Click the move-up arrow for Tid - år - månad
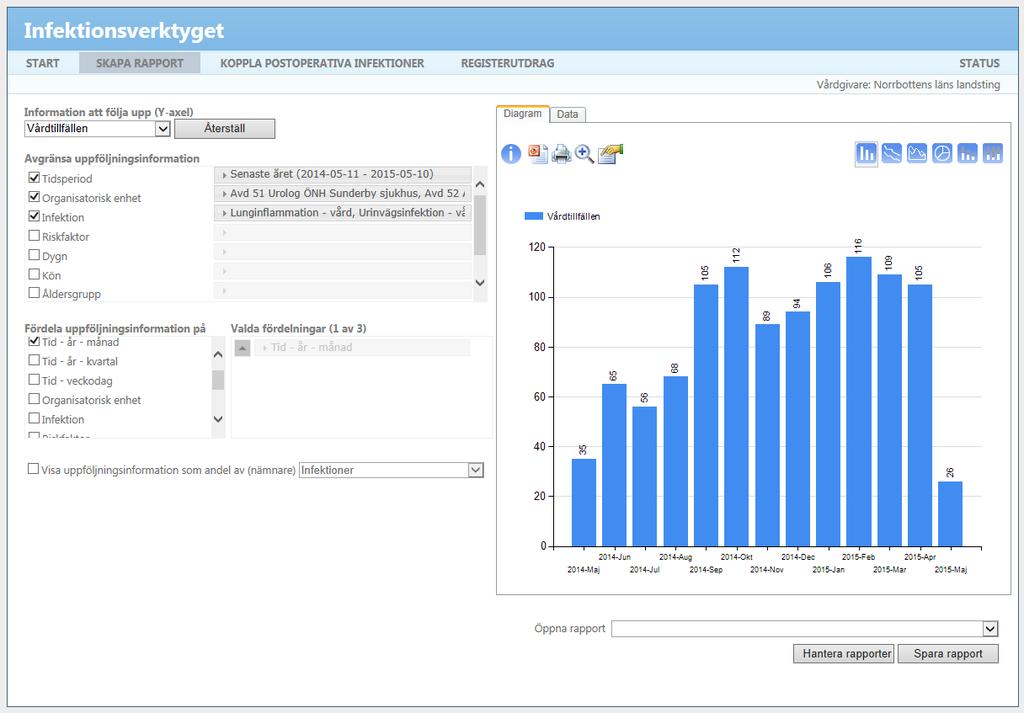 (242, 348)
